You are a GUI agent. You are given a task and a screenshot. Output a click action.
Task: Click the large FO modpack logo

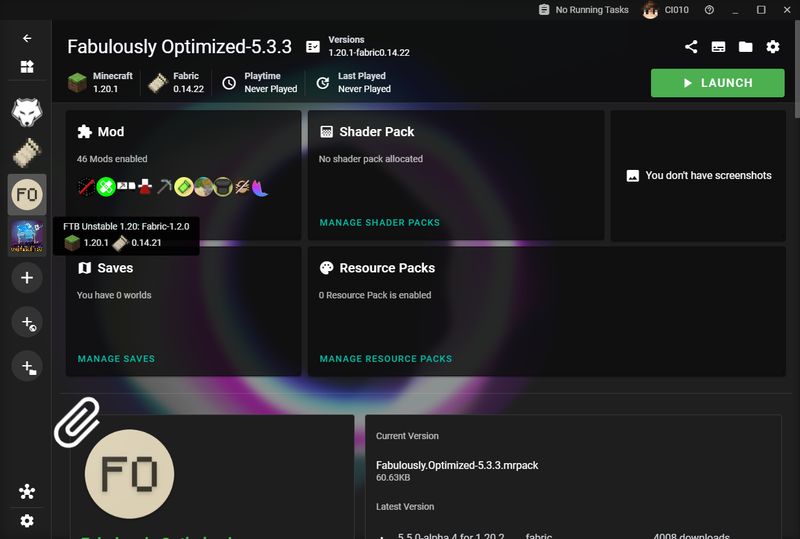pos(130,474)
